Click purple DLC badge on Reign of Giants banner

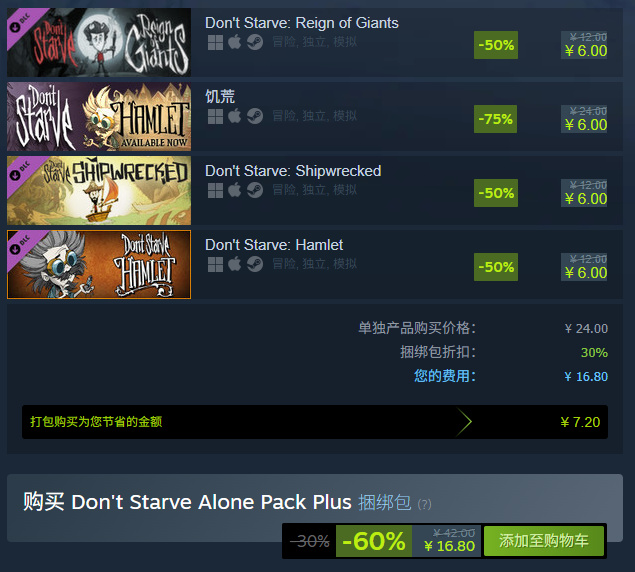coord(23,24)
